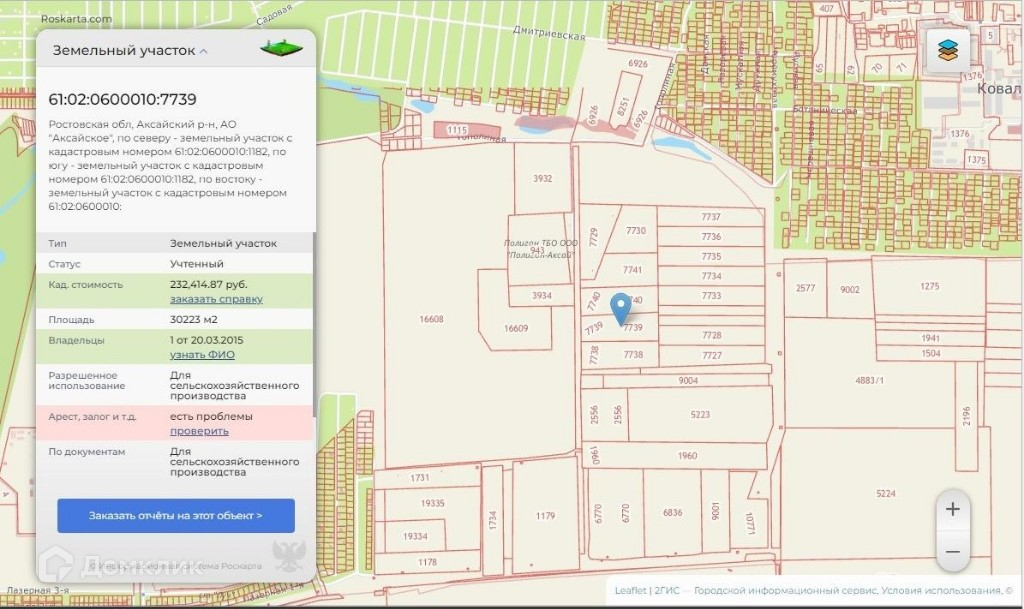This screenshot has height=609, width=1024.
Task: Select parcel 16609 on the map
Action: 516,328
